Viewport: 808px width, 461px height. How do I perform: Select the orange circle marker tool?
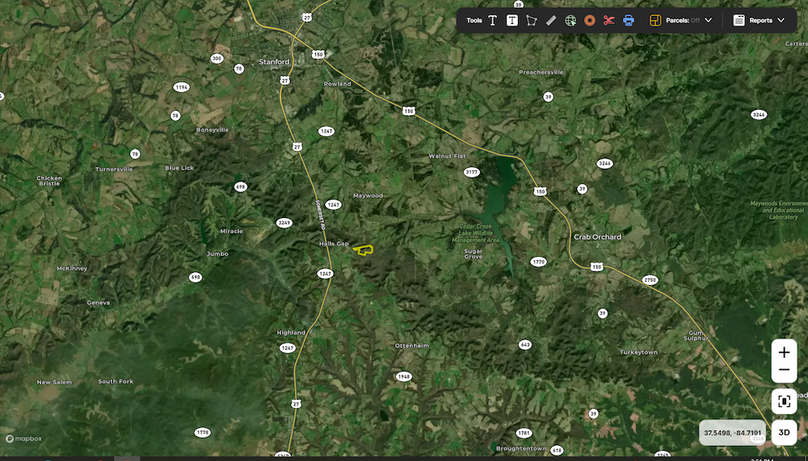(590, 20)
